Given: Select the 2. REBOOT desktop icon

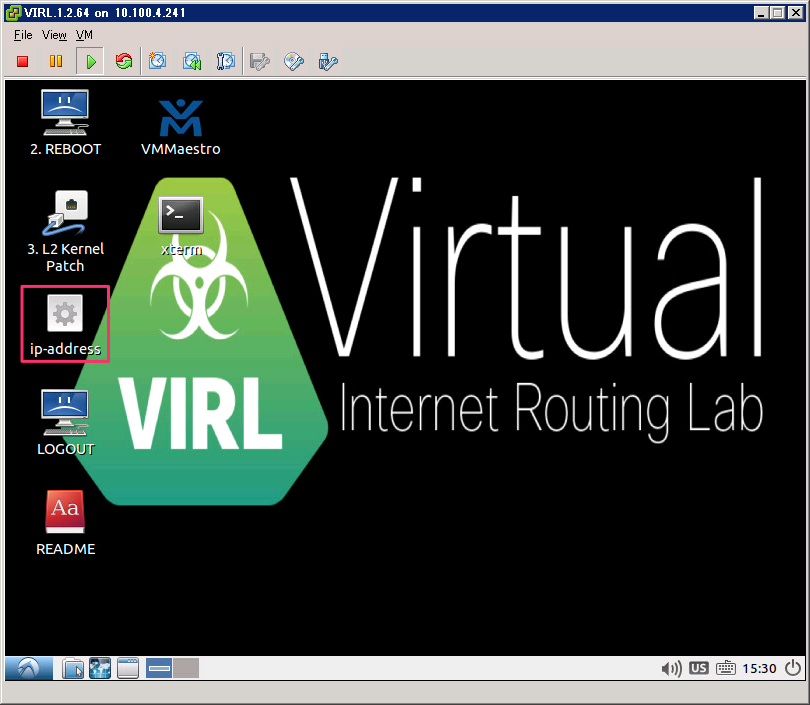Looking at the screenshot, I should pyautogui.click(x=65, y=123).
